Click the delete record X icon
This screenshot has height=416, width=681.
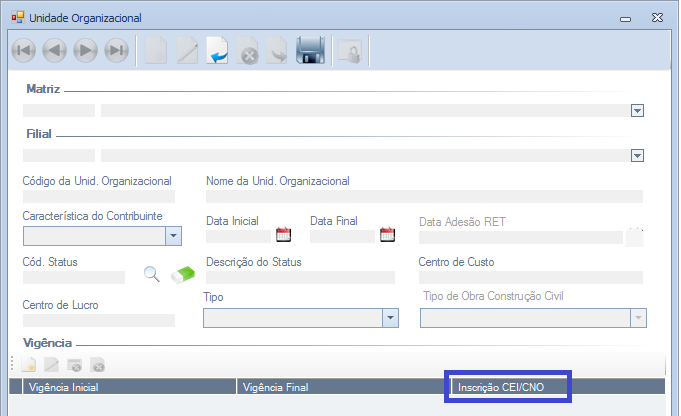click(248, 51)
